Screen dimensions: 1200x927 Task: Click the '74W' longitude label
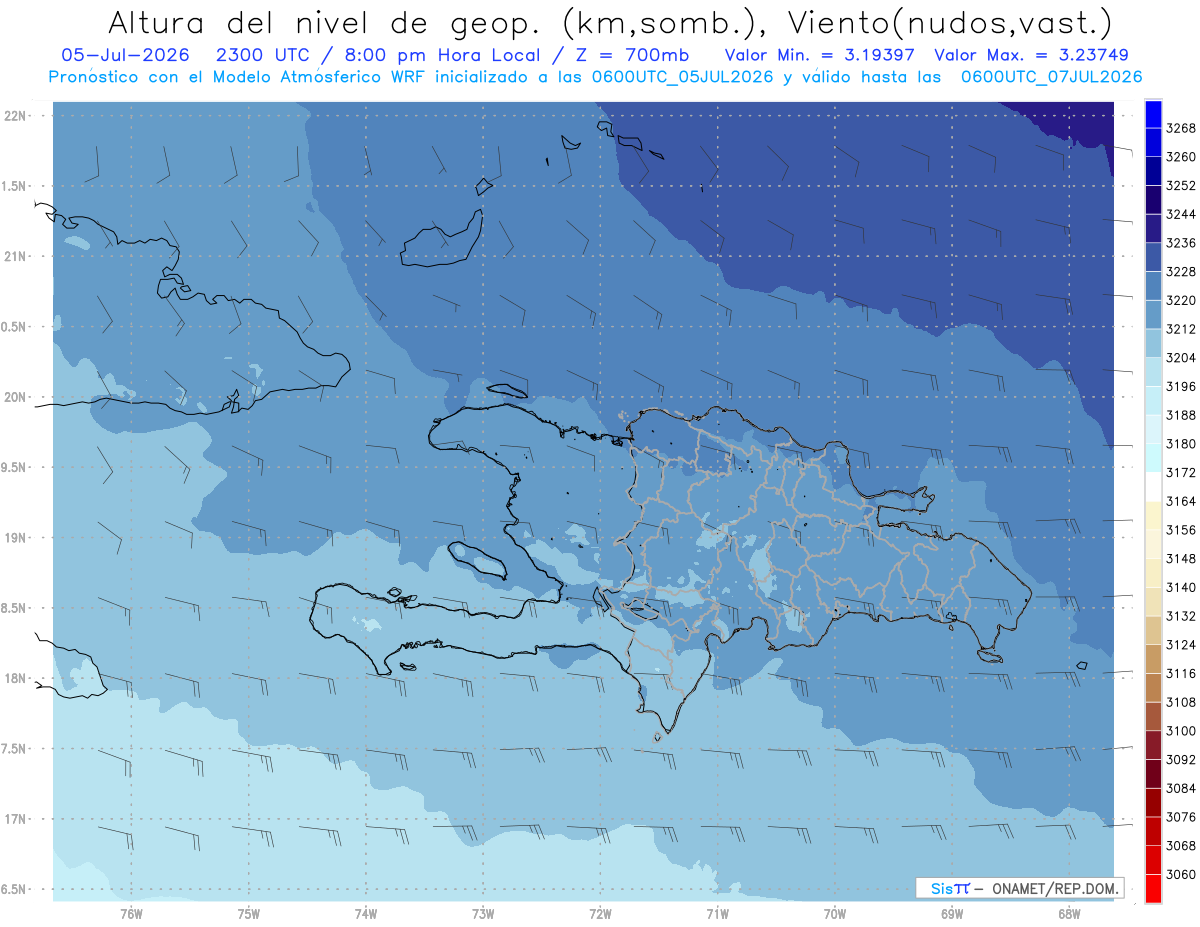pyautogui.click(x=366, y=913)
